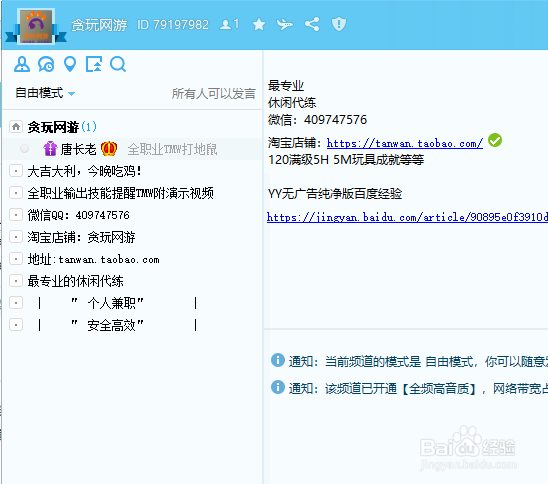The width and height of the screenshot is (548, 484).
Task: Expand the "安全高效" channel node
Action: pyautogui.click(x=16, y=325)
